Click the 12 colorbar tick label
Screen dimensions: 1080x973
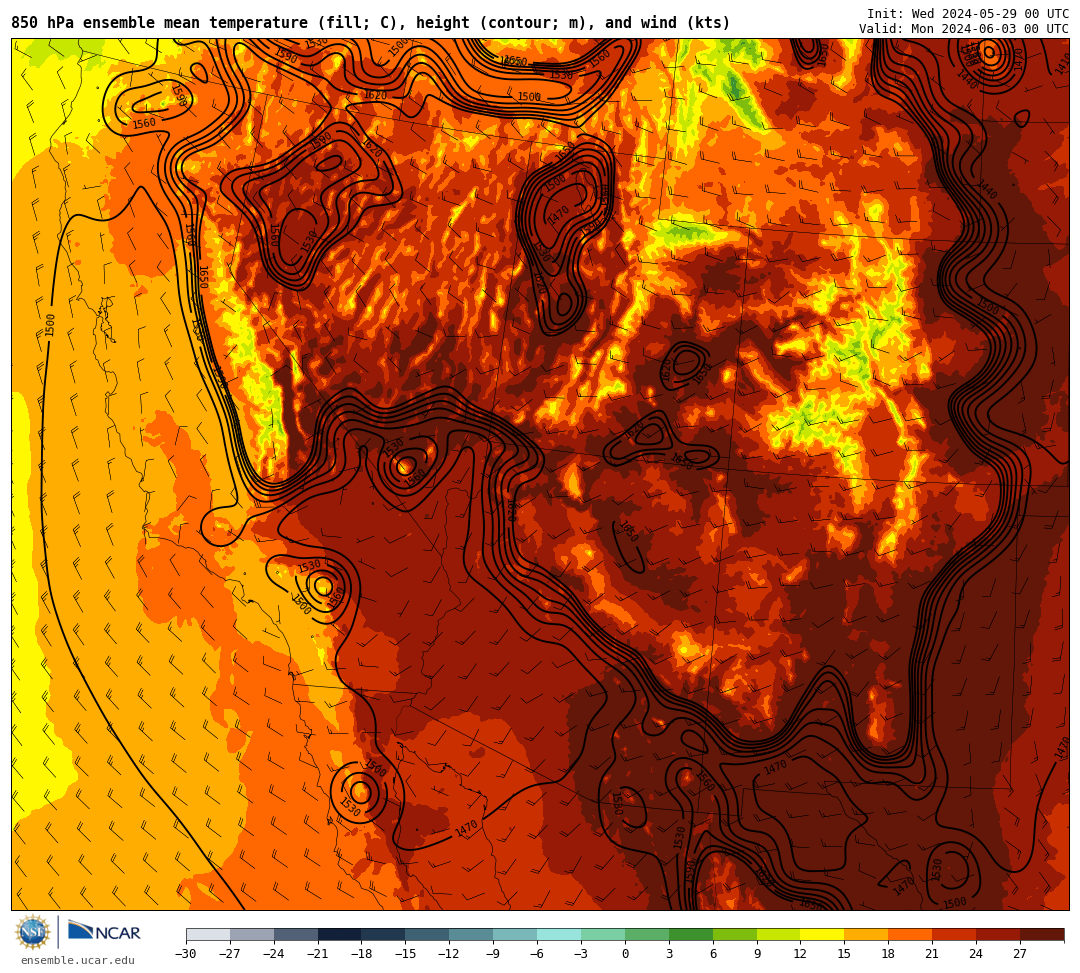coord(800,954)
